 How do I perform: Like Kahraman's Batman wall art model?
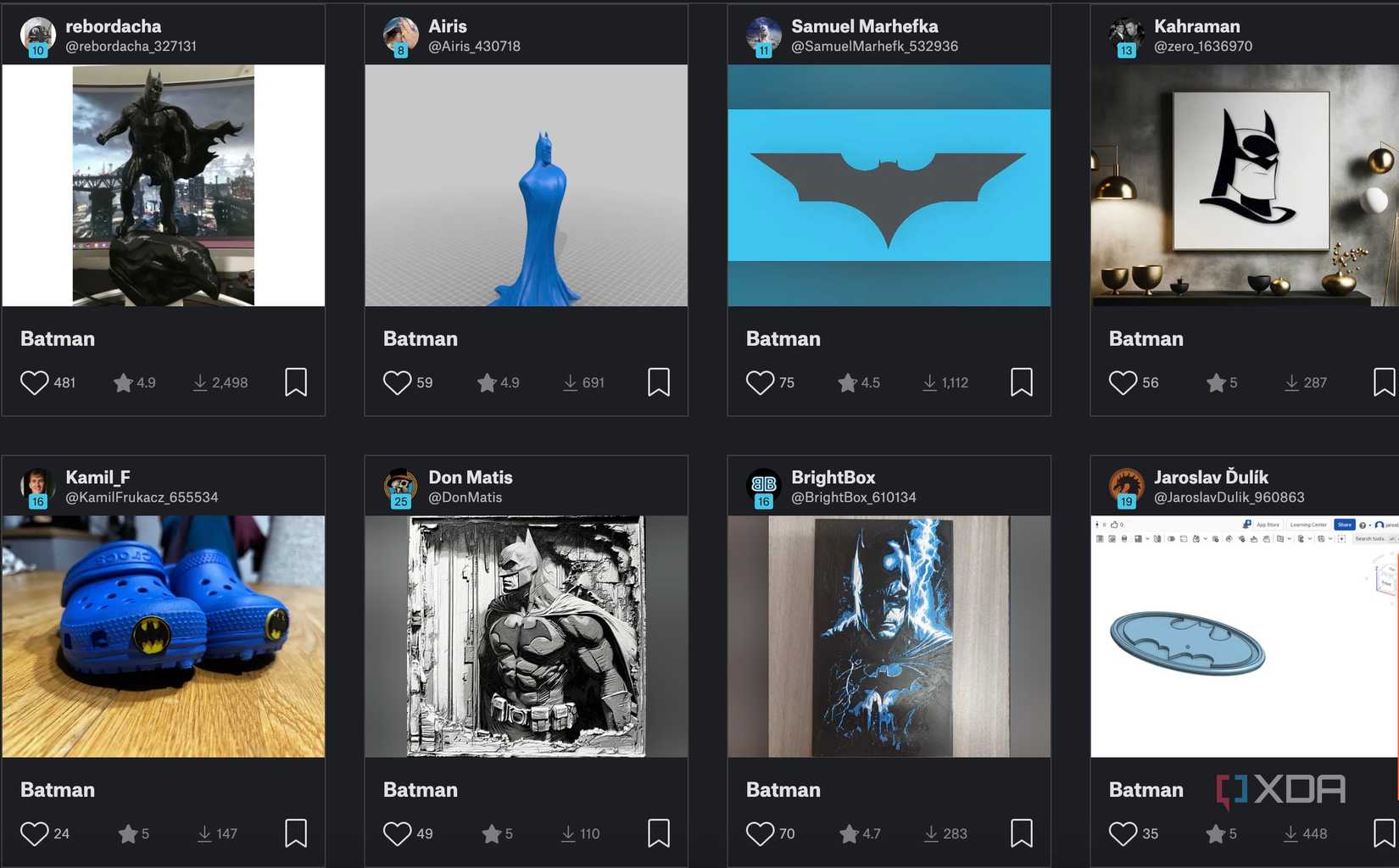[x=1123, y=383]
